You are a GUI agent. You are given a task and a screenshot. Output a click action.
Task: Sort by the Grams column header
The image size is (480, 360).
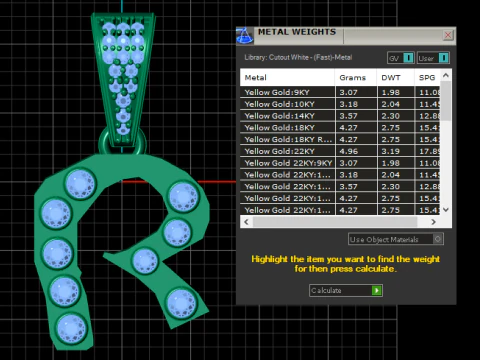tap(356, 78)
